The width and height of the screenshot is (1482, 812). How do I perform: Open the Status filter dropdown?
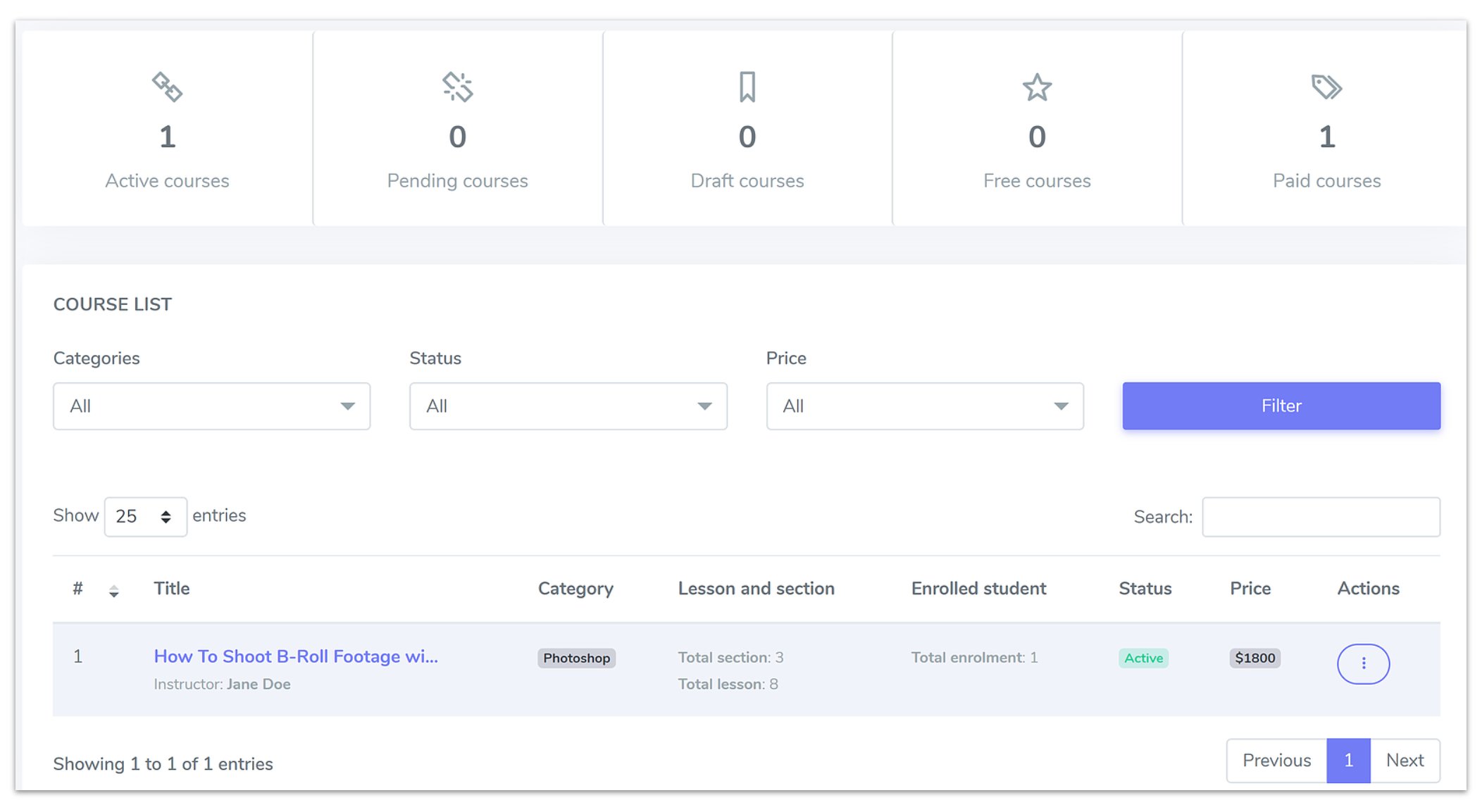tap(568, 406)
